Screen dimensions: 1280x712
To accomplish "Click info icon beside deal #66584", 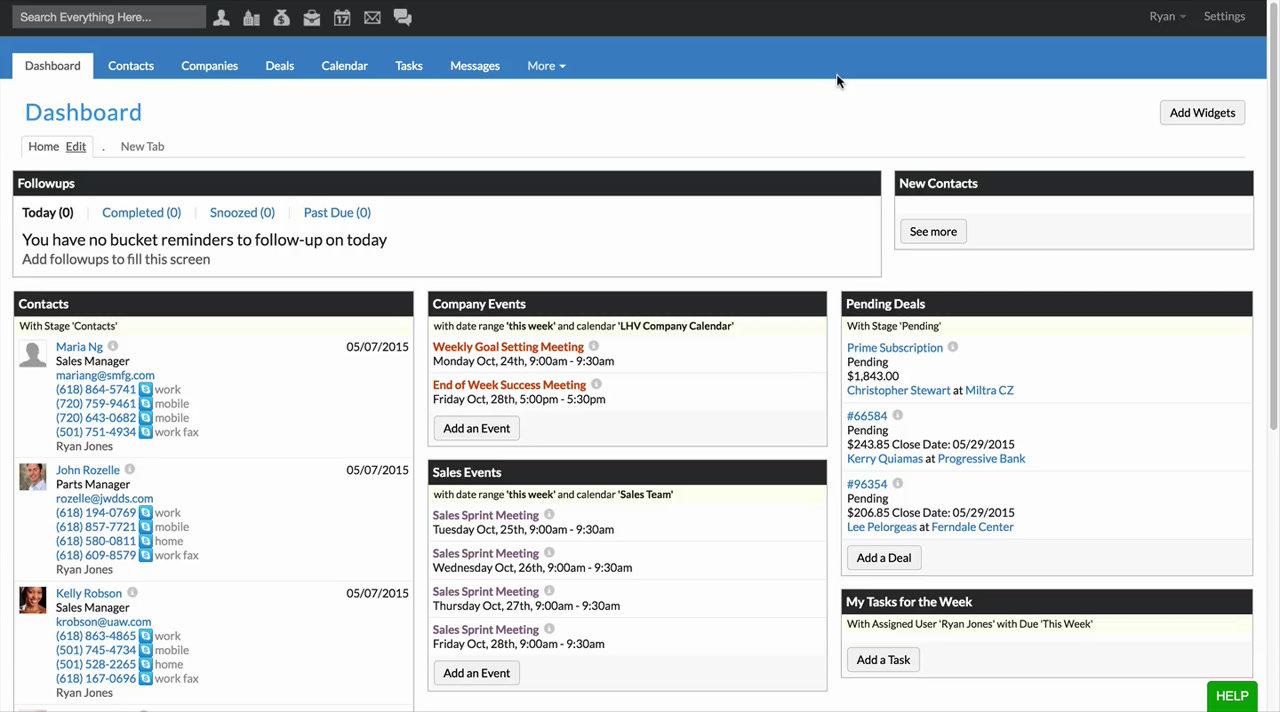I will (898, 415).
